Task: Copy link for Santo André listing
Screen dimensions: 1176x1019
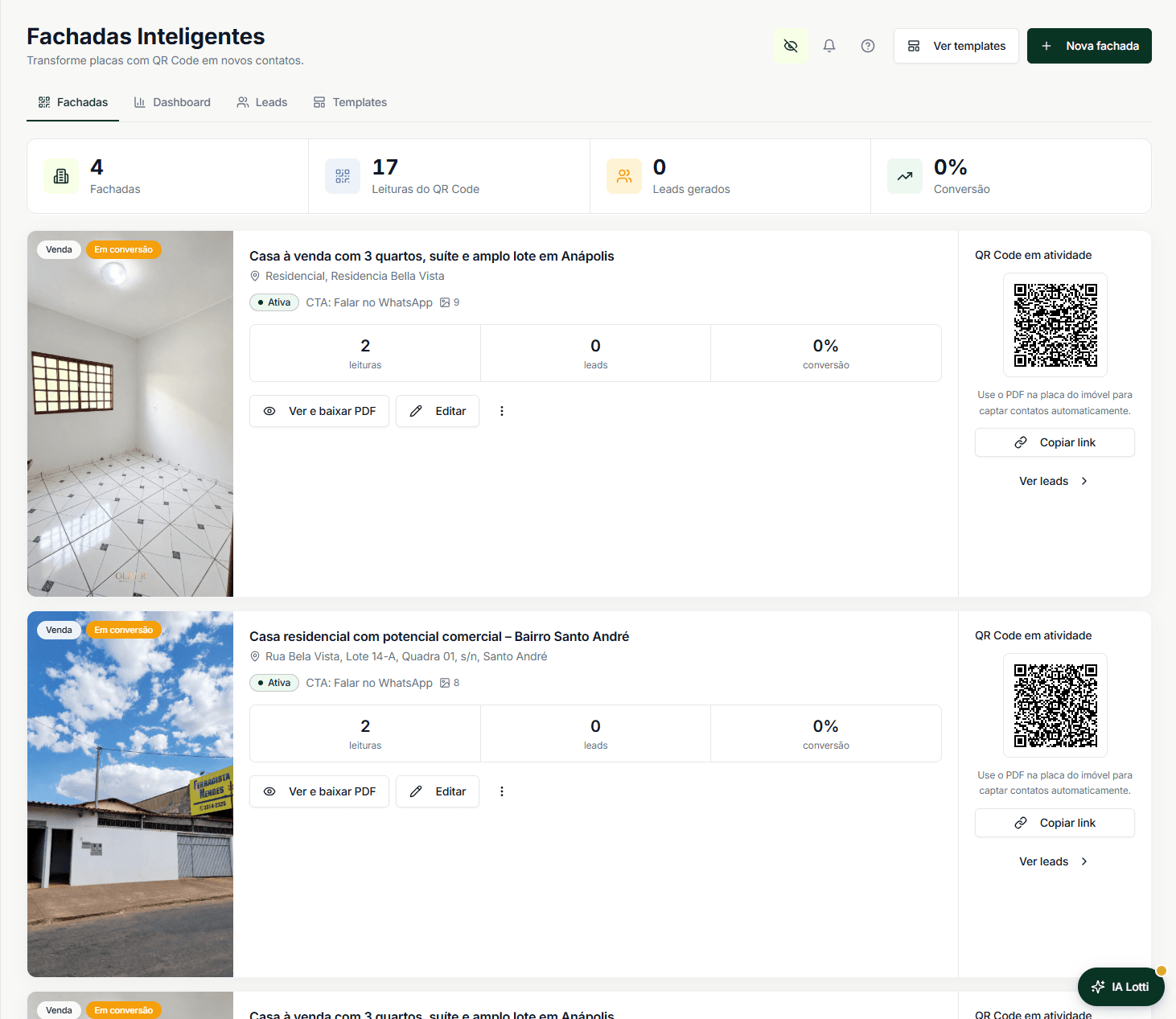Action: [x=1055, y=823]
